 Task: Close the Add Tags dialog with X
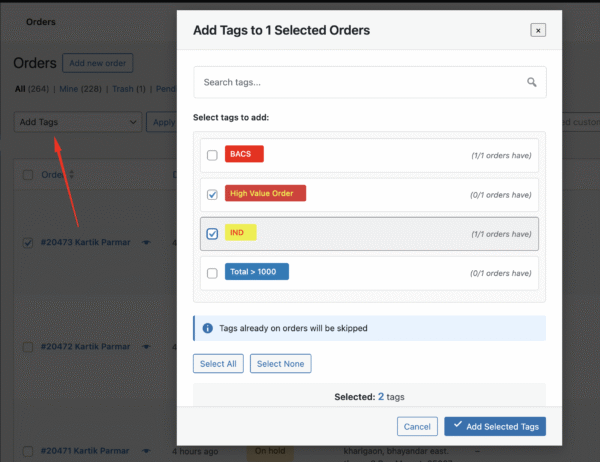tap(538, 31)
